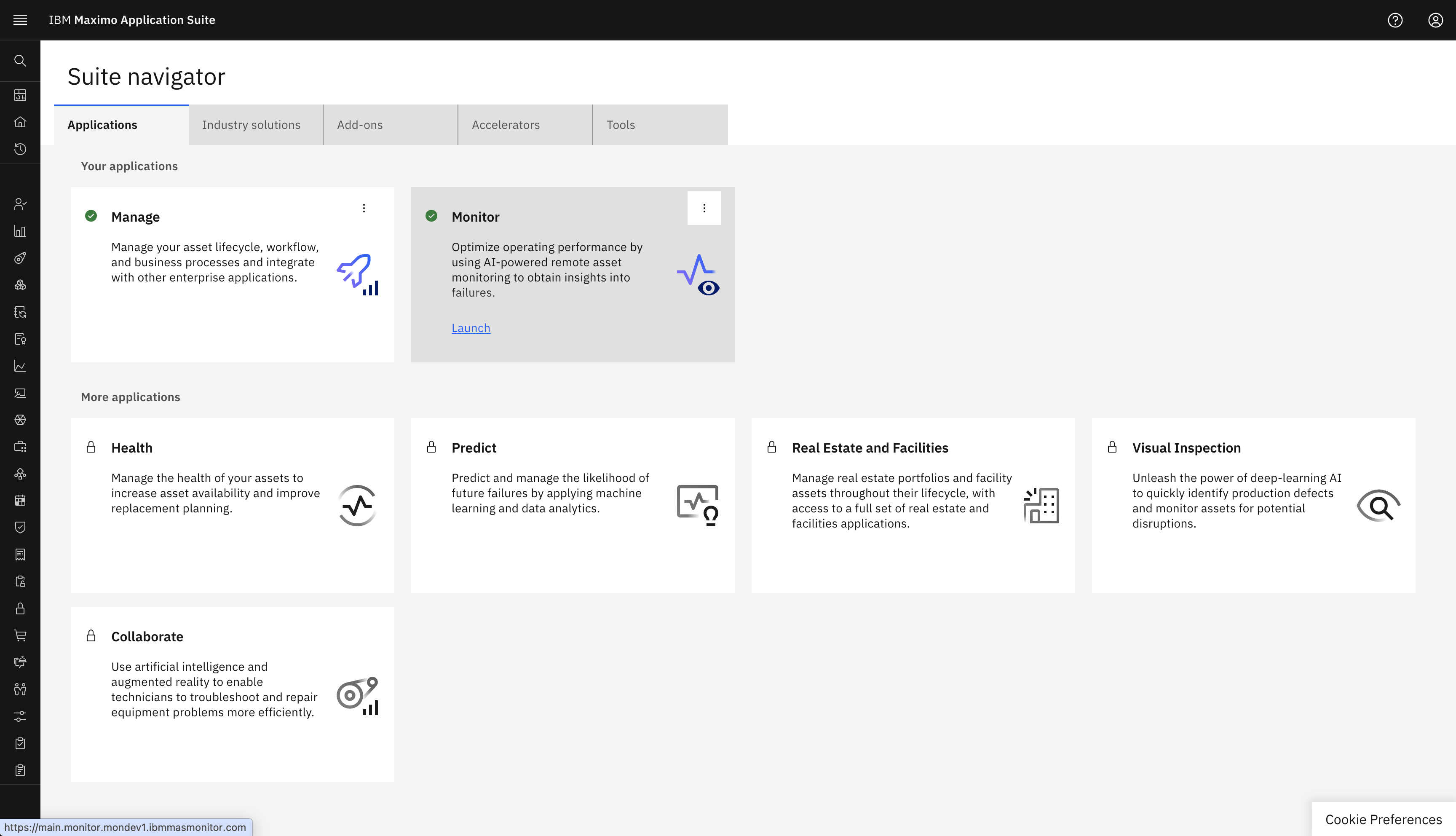Open the clipboard list sidebar icon

(x=20, y=770)
